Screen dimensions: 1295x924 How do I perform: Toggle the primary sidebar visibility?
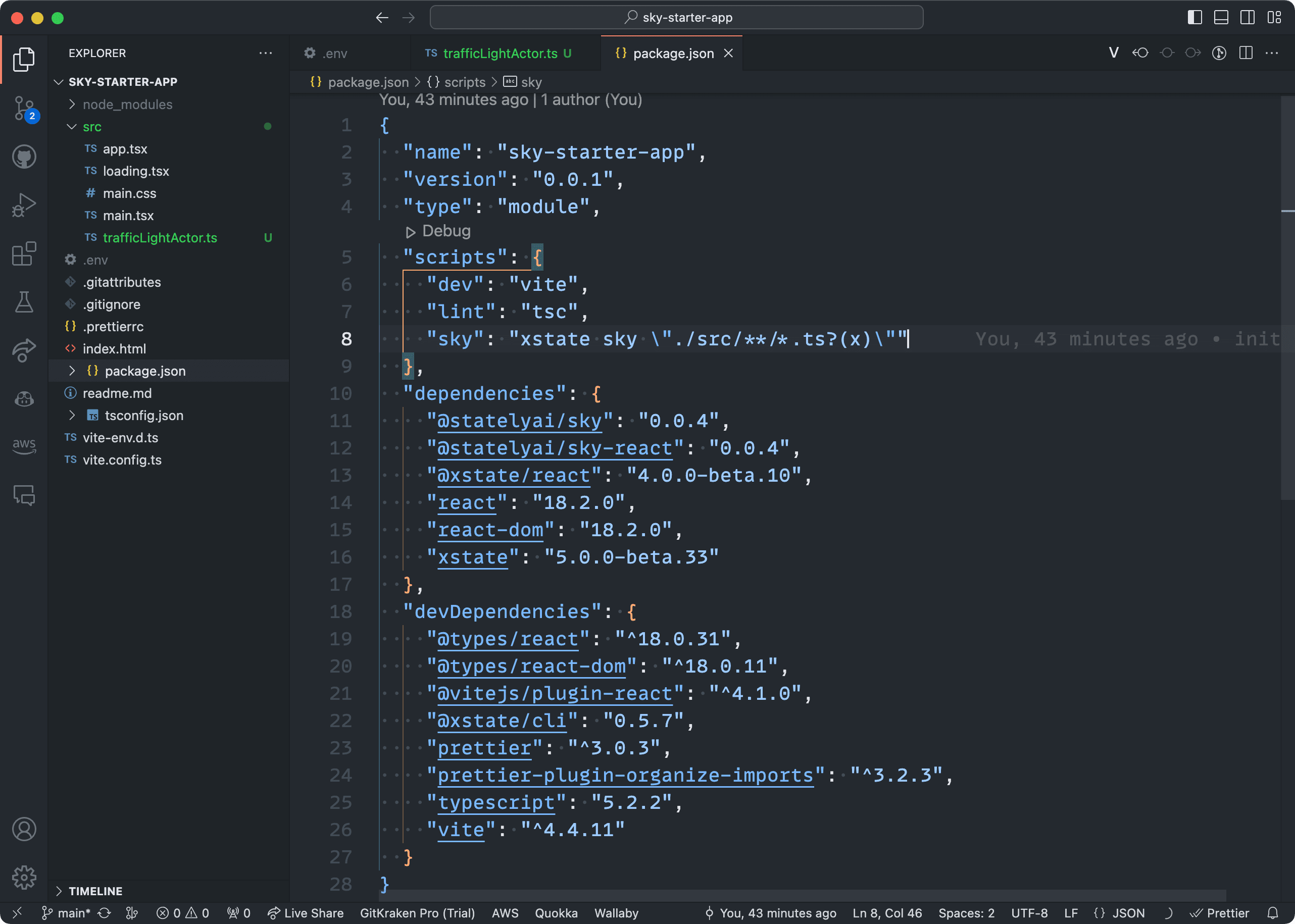(x=1194, y=17)
